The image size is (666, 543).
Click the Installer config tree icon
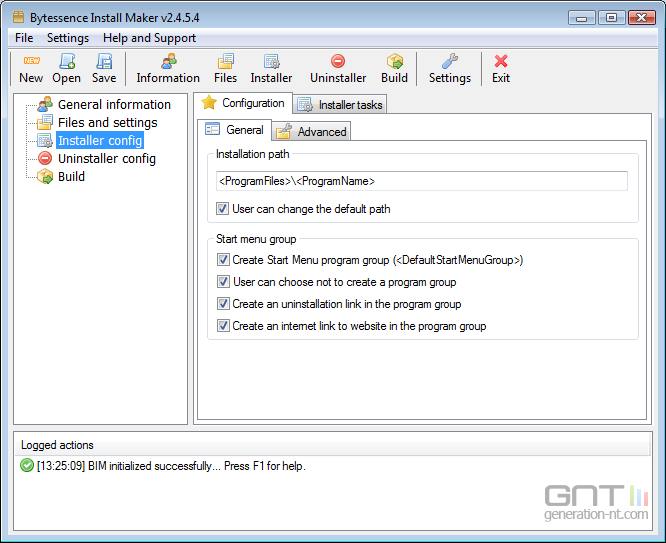pos(45,141)
